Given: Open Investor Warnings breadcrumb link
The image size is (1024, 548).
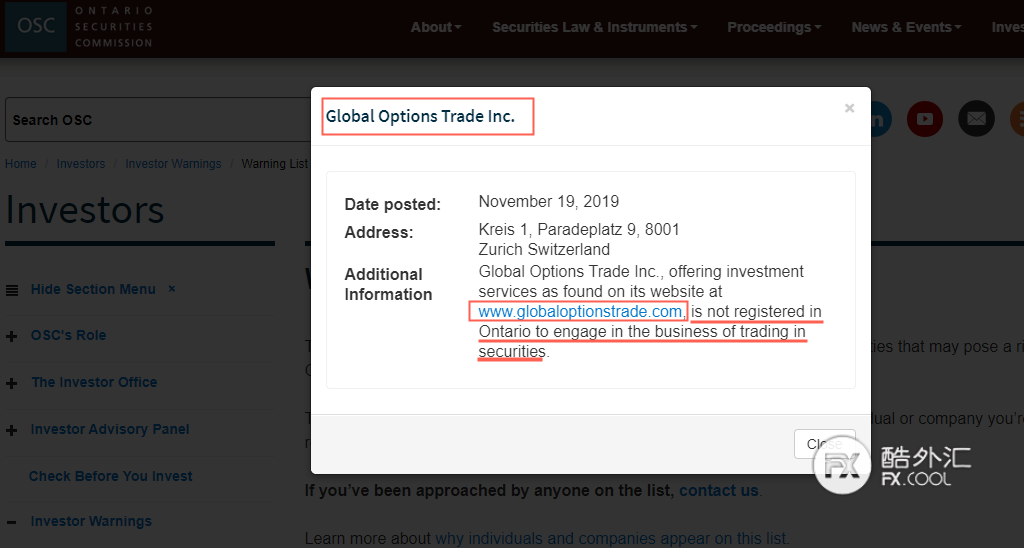Looking at the screenshot, I should (x=173, y=163).
